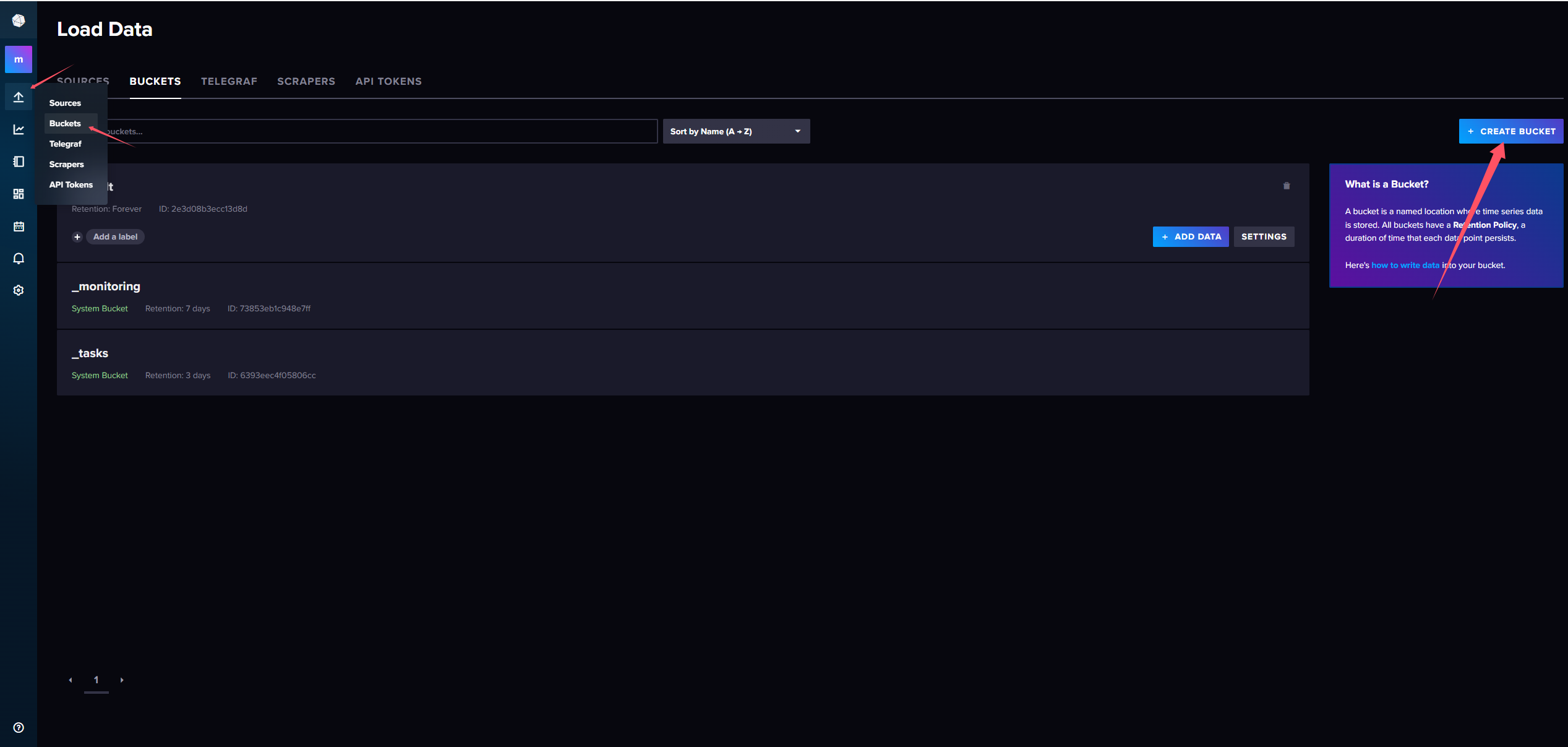The width and height of the screenshot is (1568, 747).
Task: Switch to the Scrapers tab
Action: 306,81
